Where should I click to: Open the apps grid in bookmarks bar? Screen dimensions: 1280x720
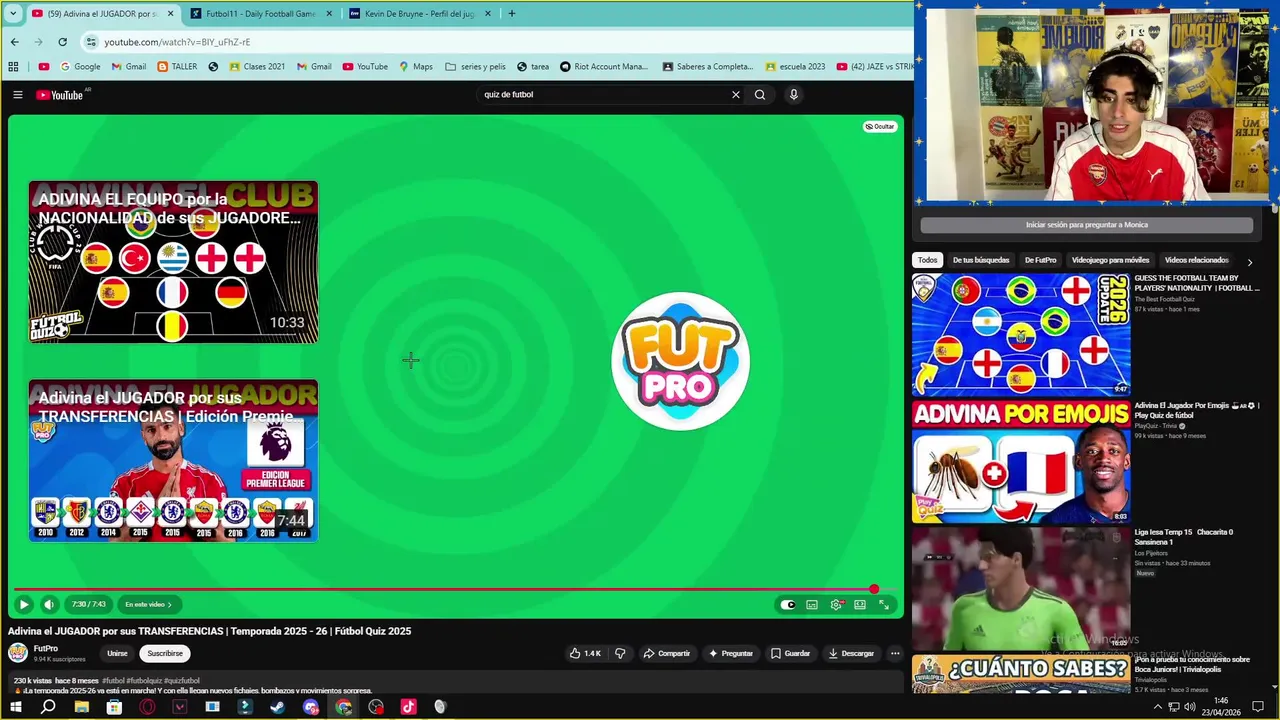[x=13, y=67]
